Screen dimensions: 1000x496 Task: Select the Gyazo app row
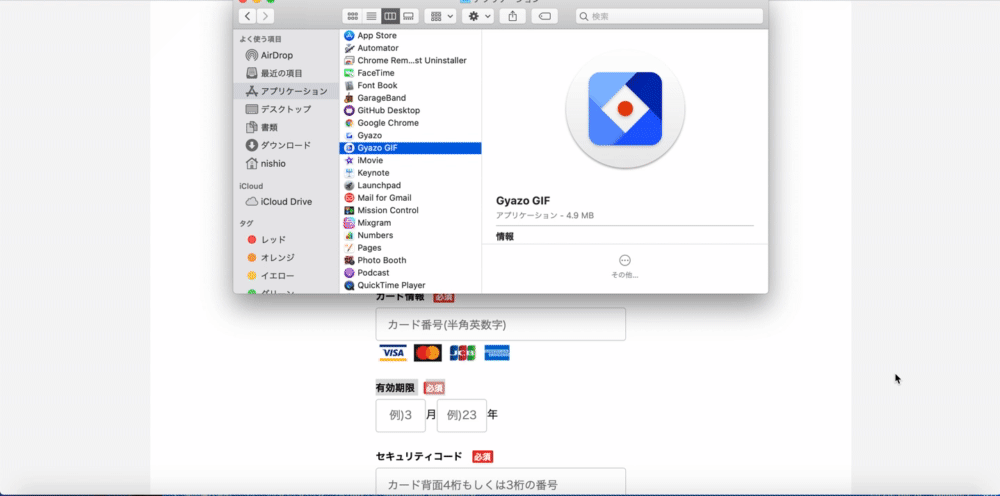tap(410, 135)
